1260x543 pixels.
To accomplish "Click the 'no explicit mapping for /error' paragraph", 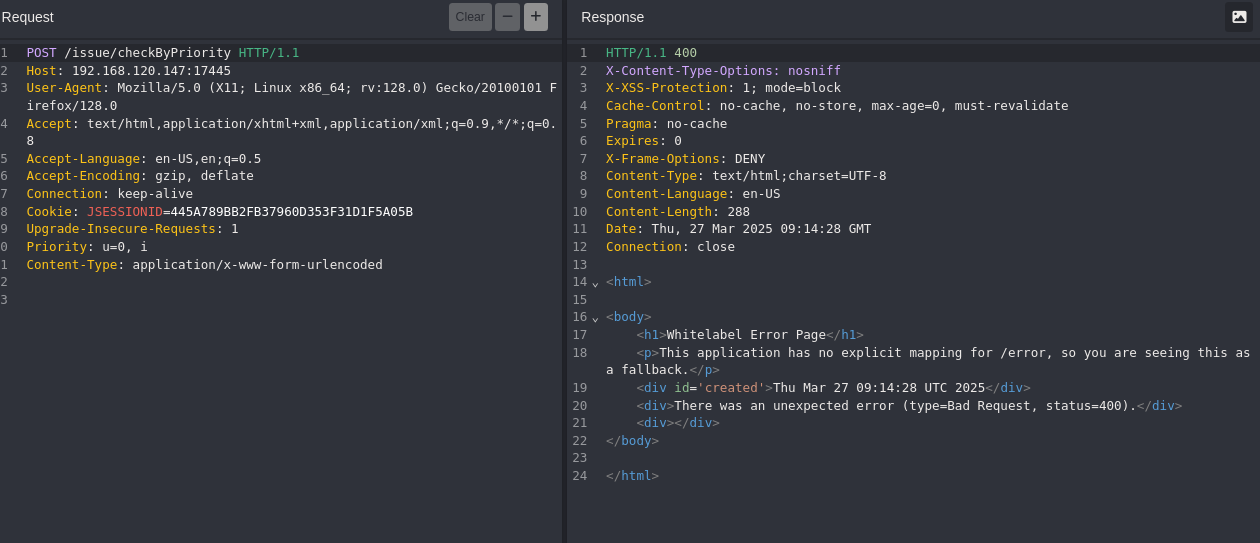I will [928, 361].
